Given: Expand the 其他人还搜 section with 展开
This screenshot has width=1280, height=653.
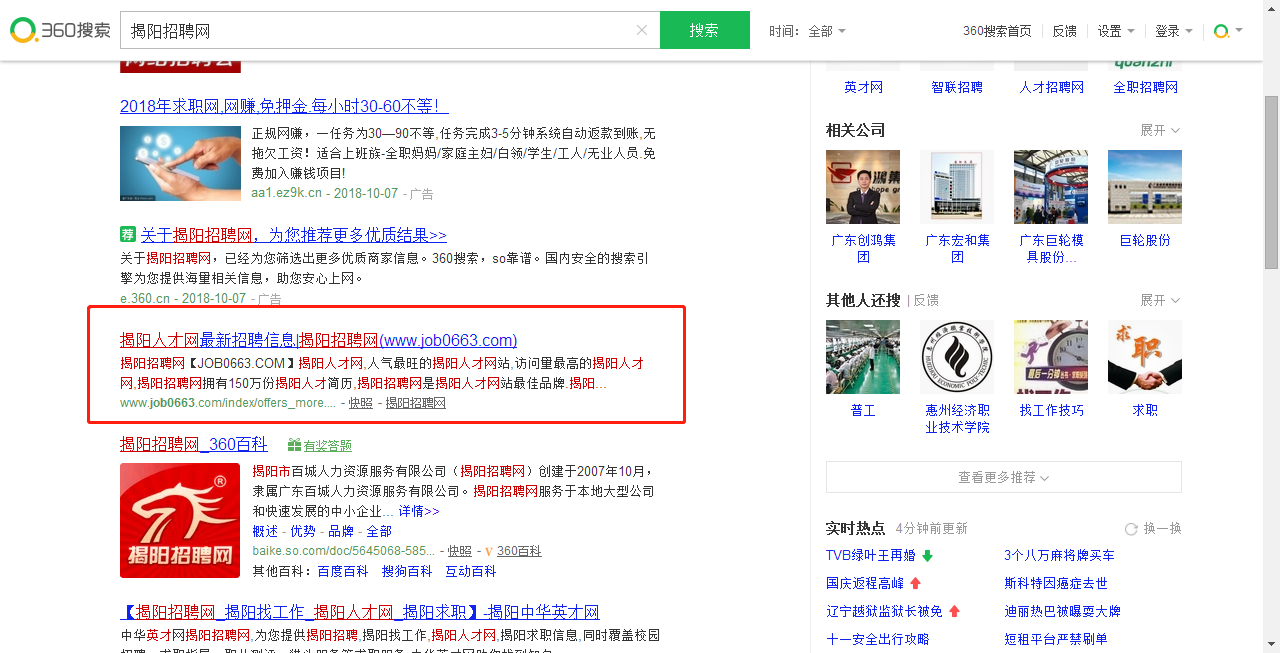Looking at the screenshot, I should pos(1160,300).
